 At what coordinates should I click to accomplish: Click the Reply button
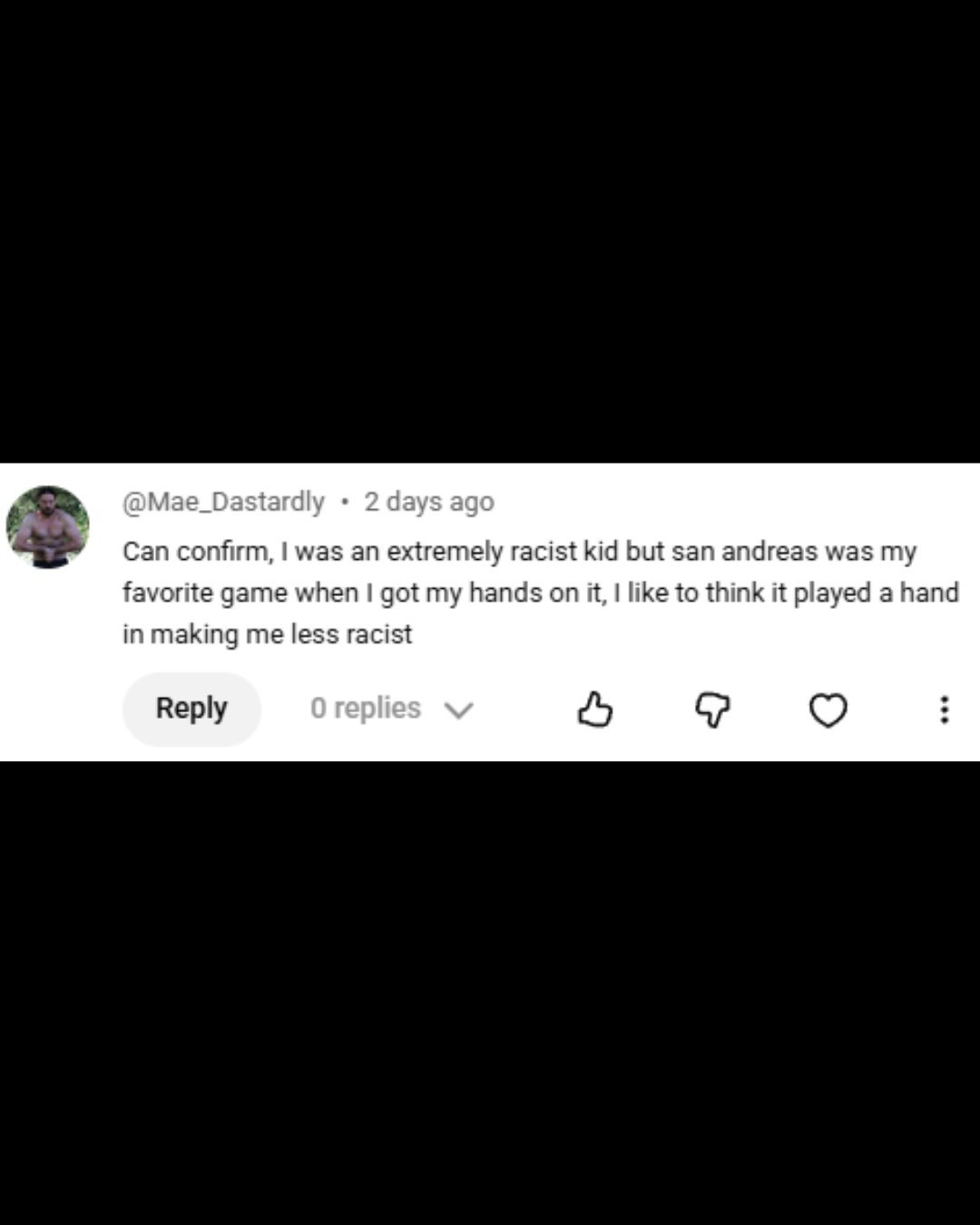(191, 709)
